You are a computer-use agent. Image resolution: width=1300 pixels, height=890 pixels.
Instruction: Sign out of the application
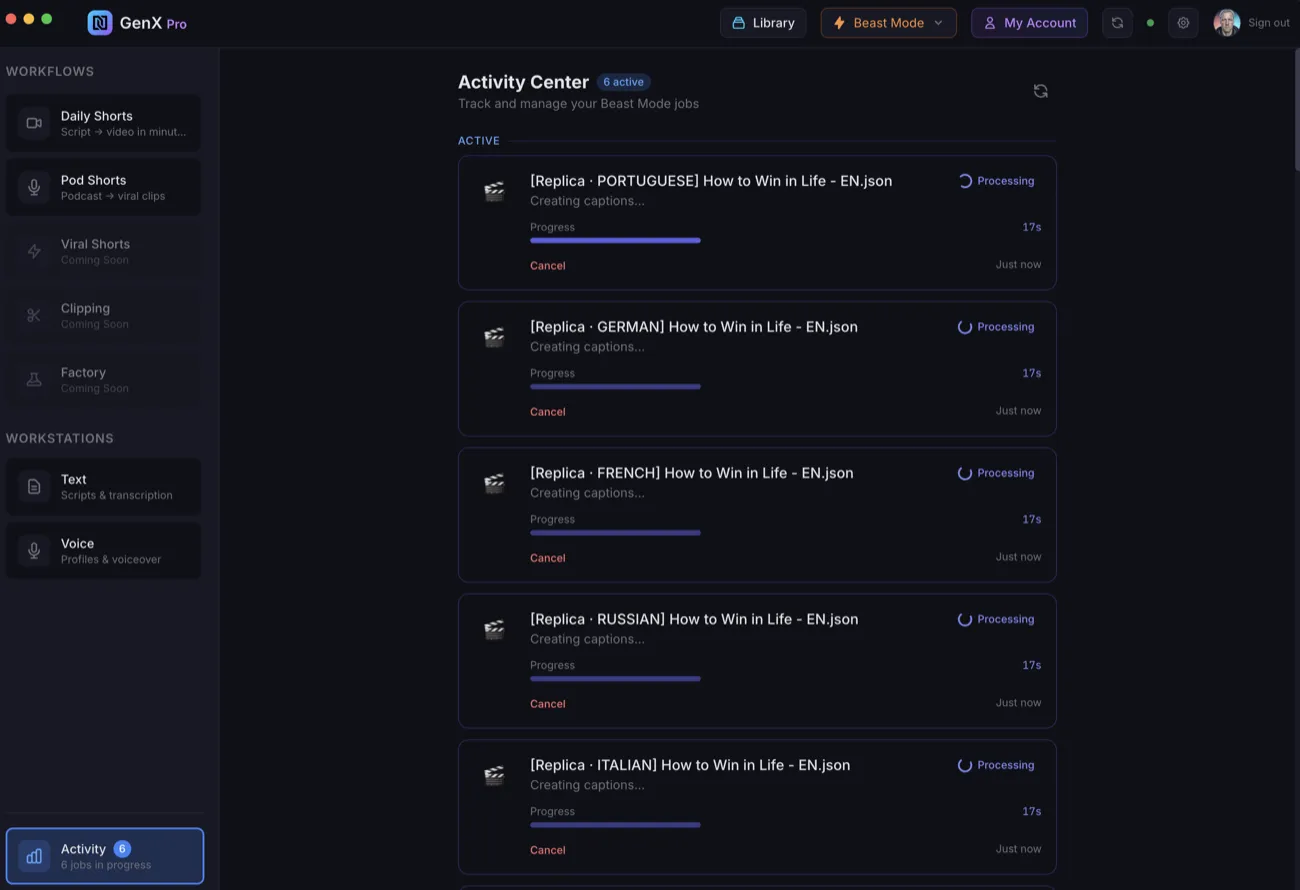1269,22
